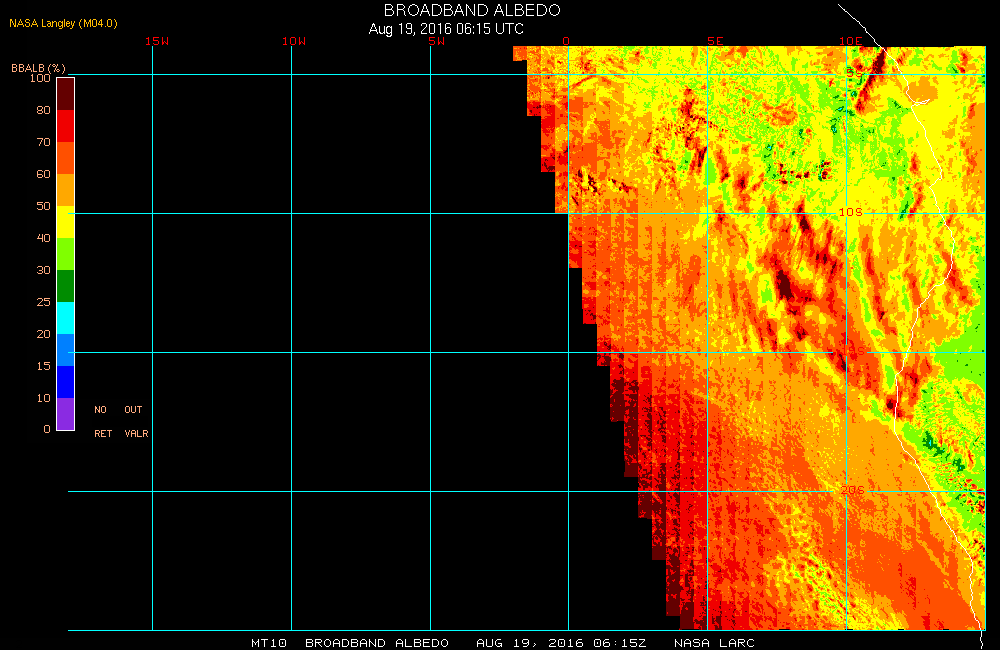Click the 20S latitude label
The height and width of the screenshot is (650, 1000).
(x=850, y=490)
